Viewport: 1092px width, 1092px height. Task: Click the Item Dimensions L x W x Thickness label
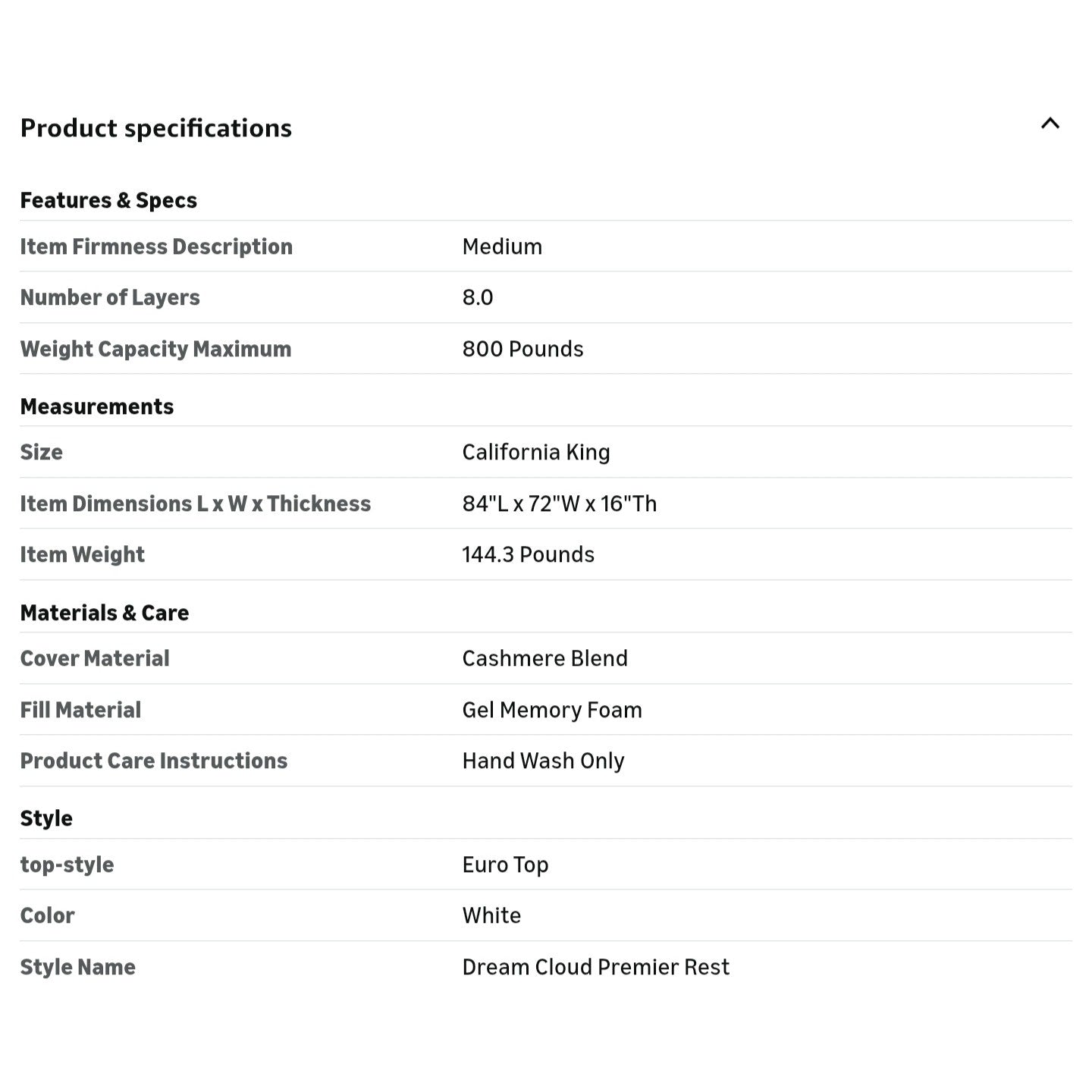tap(196, 504)
